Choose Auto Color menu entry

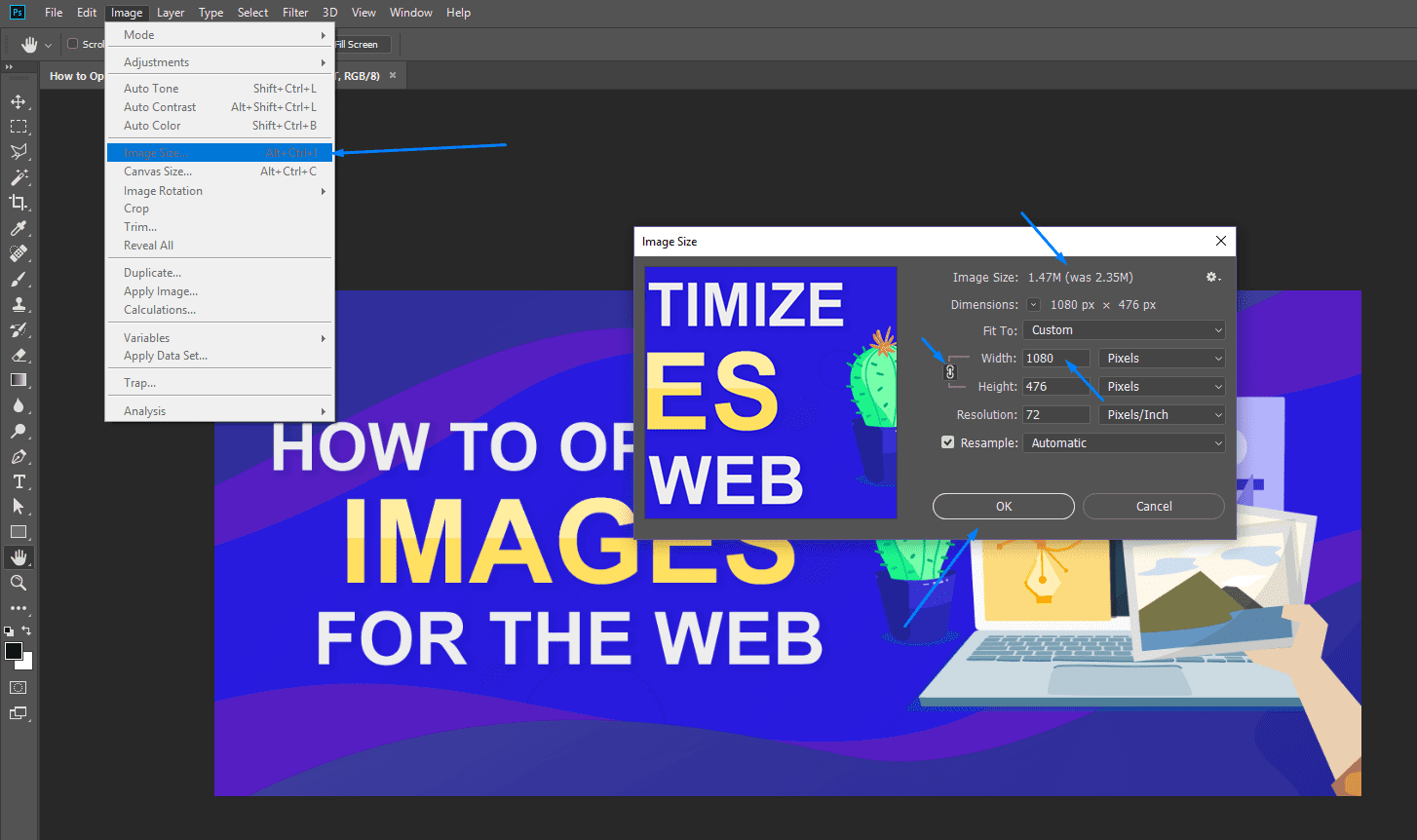pyautogui.click(x=219, y=126)
